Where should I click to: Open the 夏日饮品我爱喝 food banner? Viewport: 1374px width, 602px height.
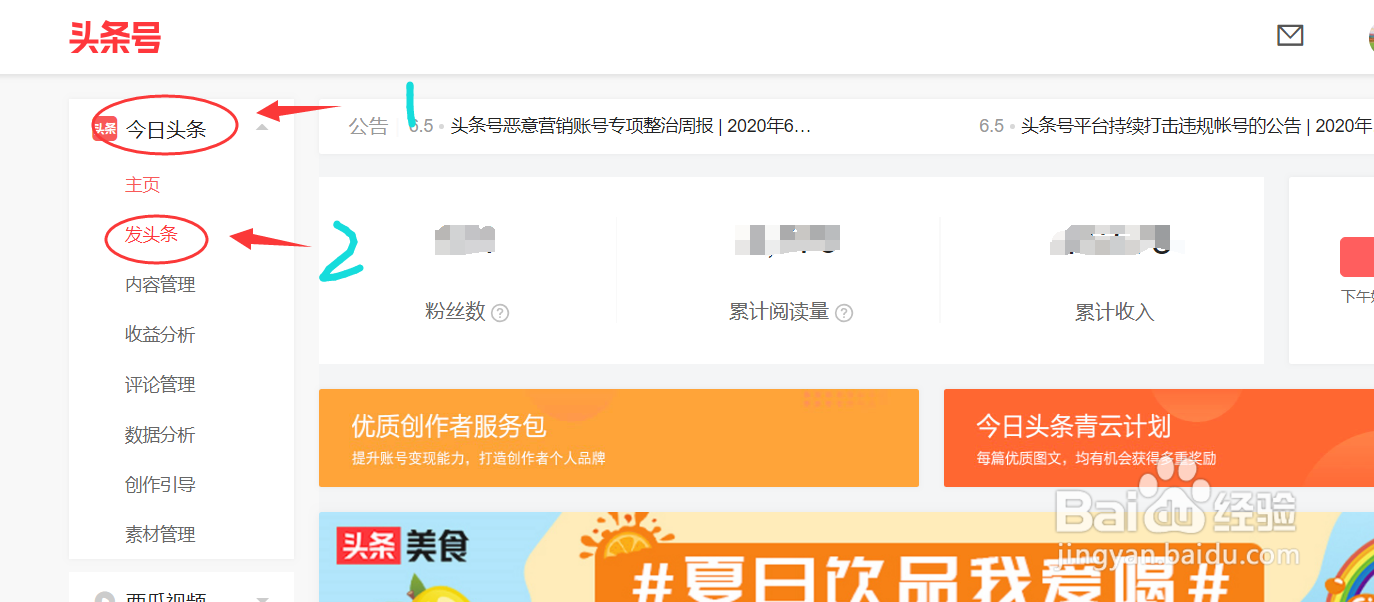pos(846,557)
